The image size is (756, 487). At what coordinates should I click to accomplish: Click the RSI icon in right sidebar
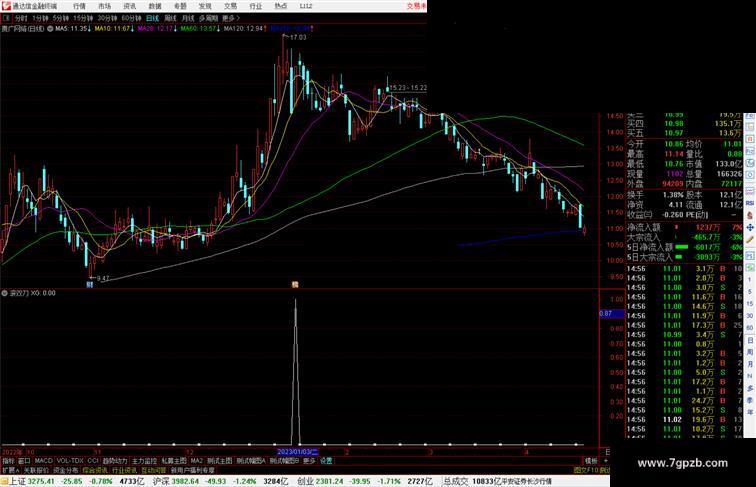click(750, 203)
